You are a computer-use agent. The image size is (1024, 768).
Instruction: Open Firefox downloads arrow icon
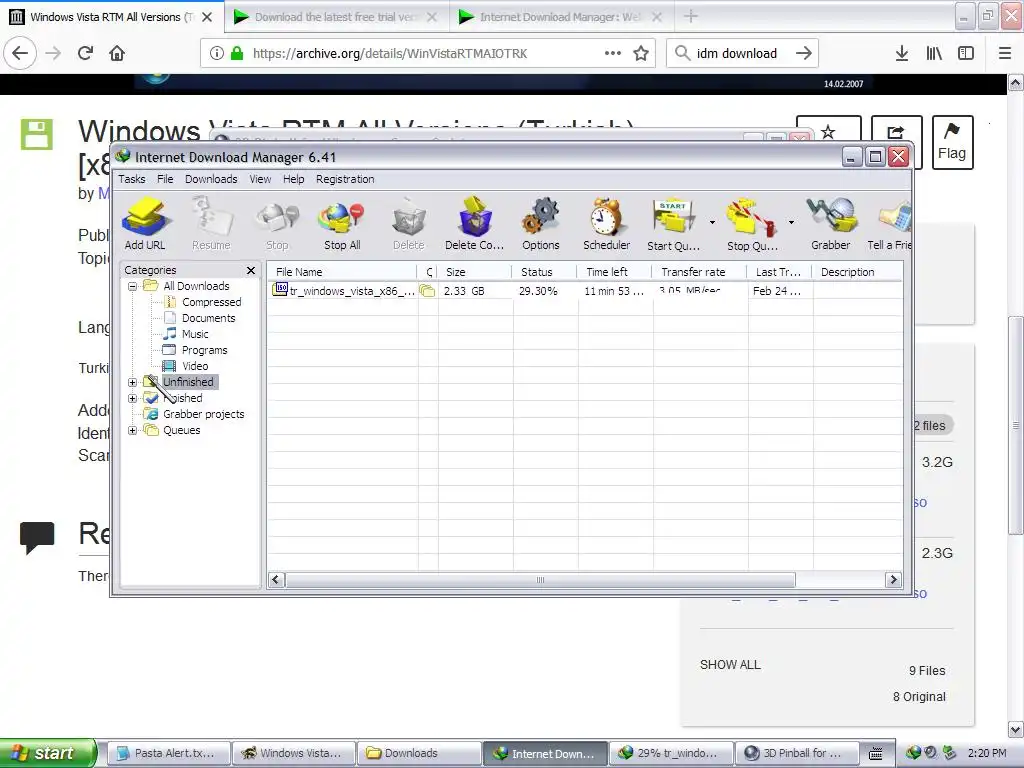pyautogui.click(x=902, y=54)
